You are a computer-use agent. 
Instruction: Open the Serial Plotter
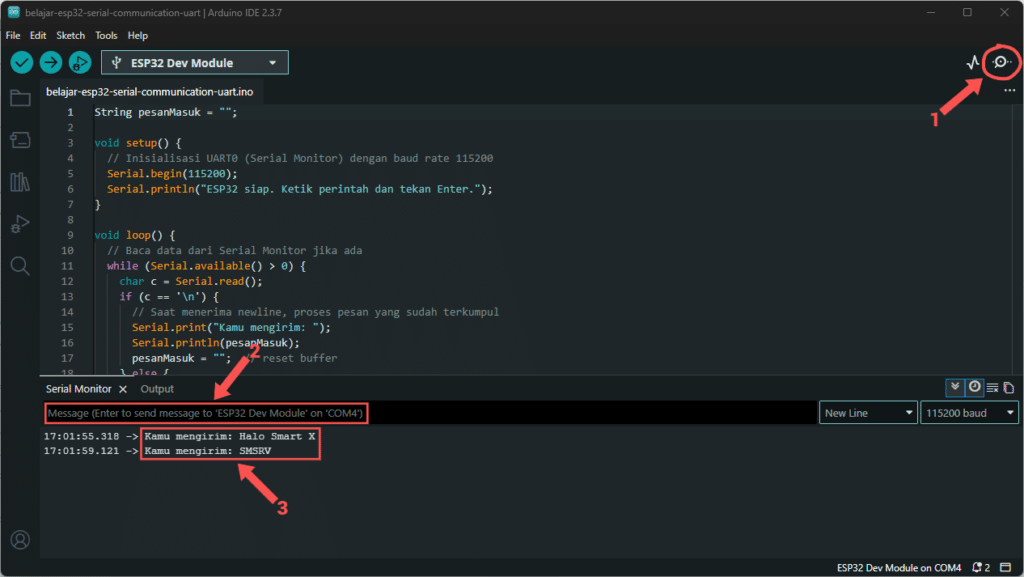[973, 63]
